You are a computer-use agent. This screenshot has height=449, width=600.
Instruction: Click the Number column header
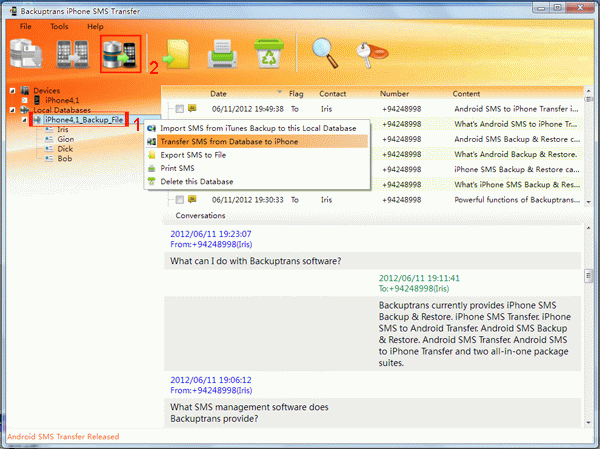pyautogui.click(x=394, y=94)
